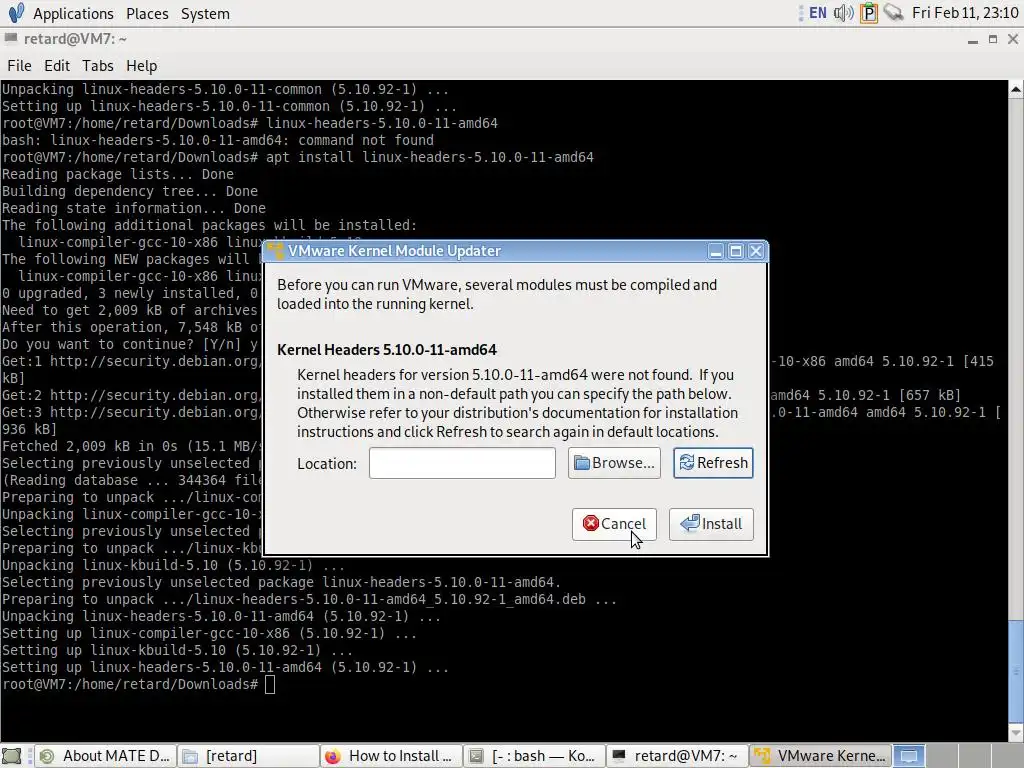Click the yellow P tray icon
The width and height of the screenshot is (1024, 768).
[869, 13]
